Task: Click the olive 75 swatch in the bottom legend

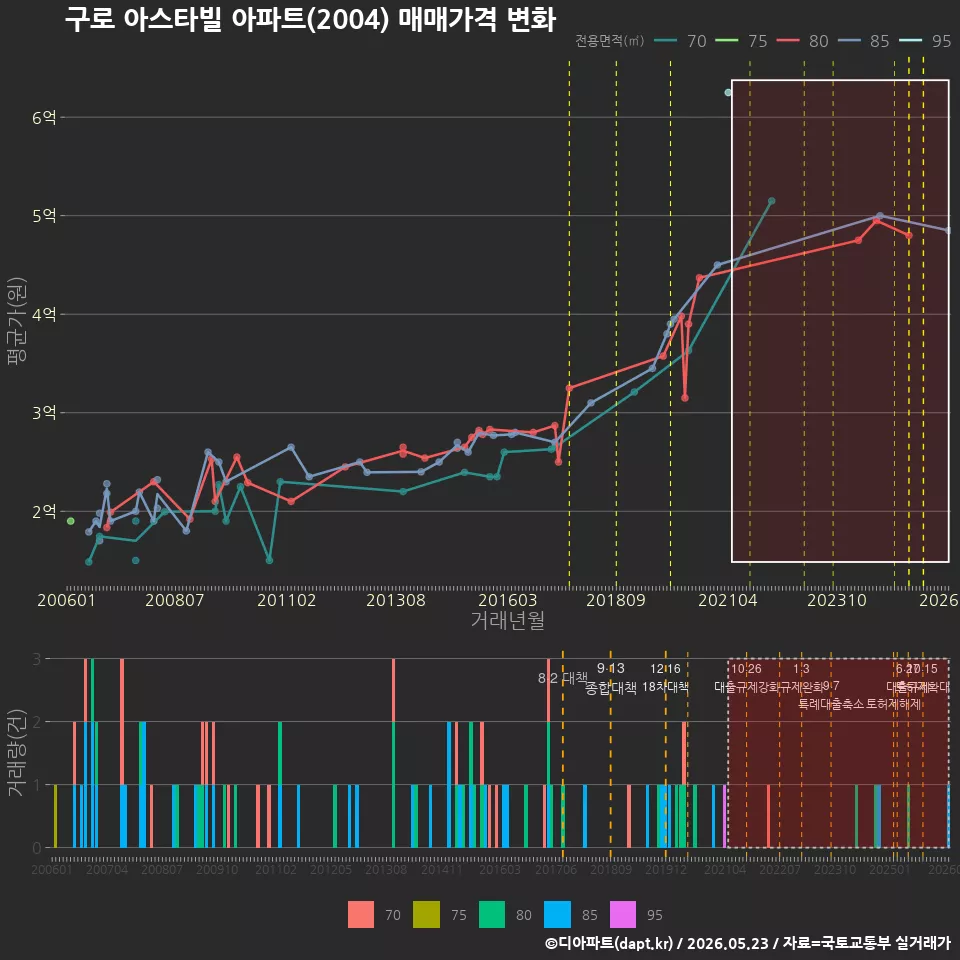Action: pos(426,915)
